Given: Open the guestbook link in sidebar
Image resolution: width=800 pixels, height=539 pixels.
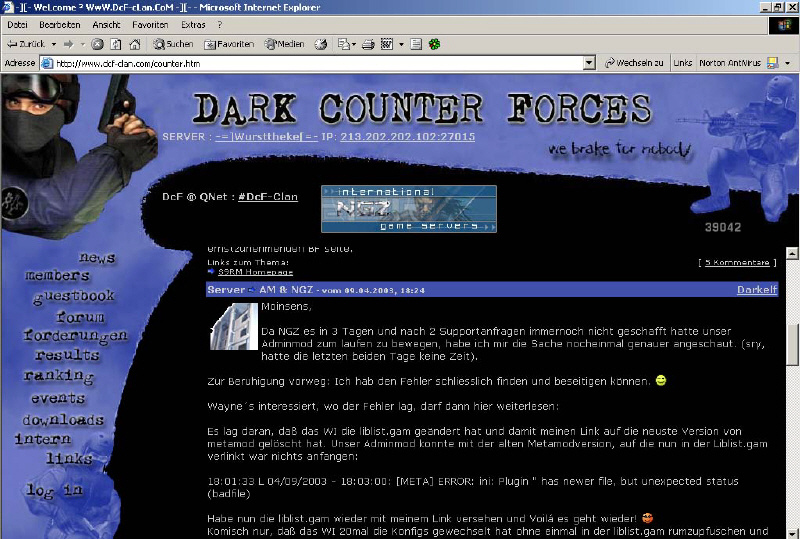Looking at the screenshot, I should tap(73, 297).
